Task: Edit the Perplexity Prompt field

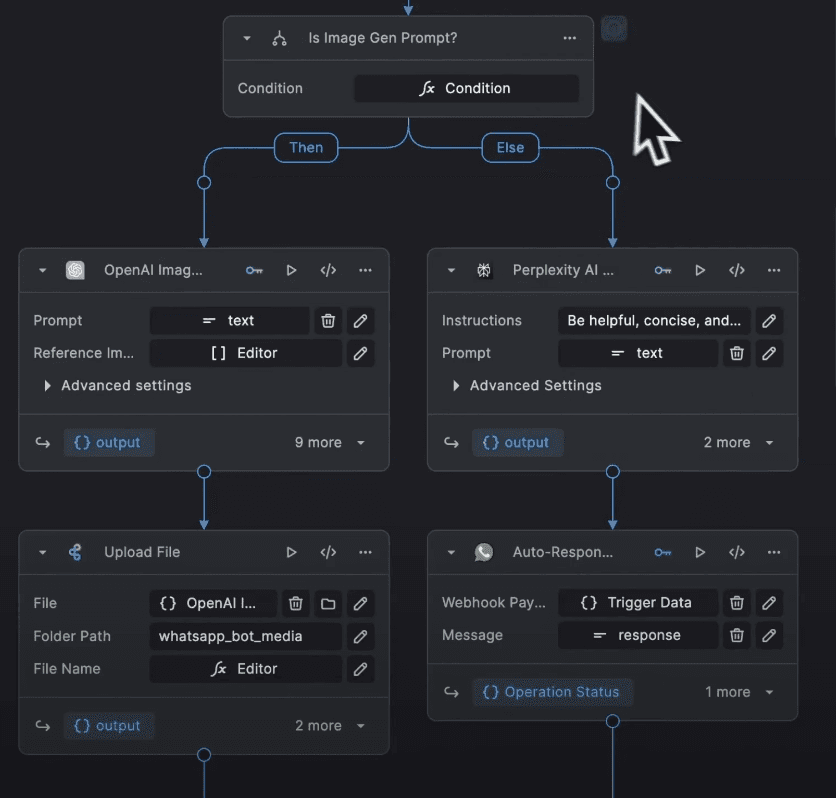Action: [769, 353]
